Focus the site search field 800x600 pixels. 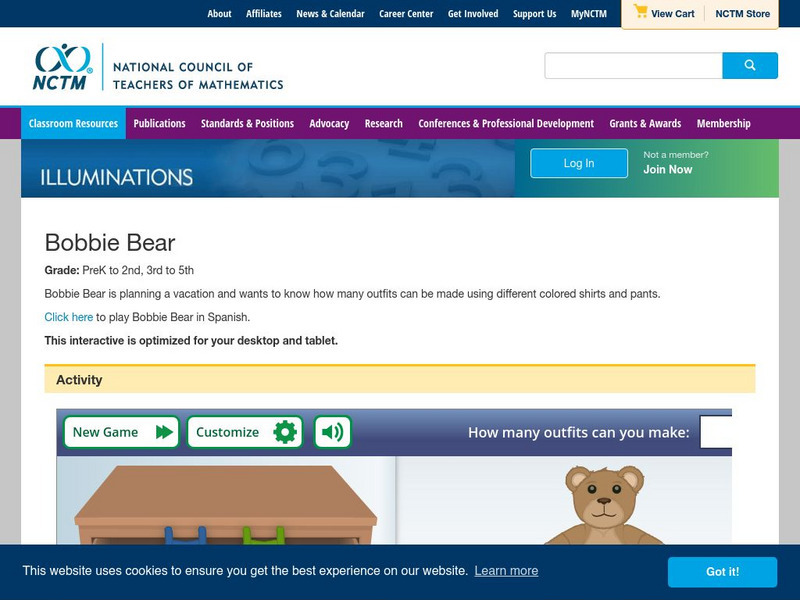click(x=633, y=65)
